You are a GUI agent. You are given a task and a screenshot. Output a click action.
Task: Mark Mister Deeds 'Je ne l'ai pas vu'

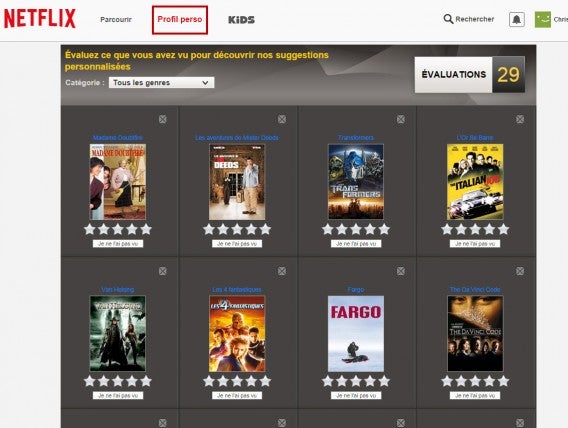237,244
